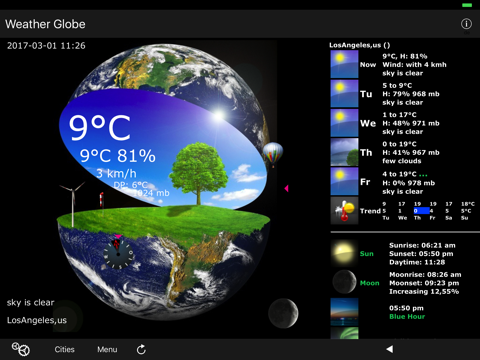Tap '1 to 17°C' Wednesday forecast
Screen dimensions: 480x360
[399, 115]
